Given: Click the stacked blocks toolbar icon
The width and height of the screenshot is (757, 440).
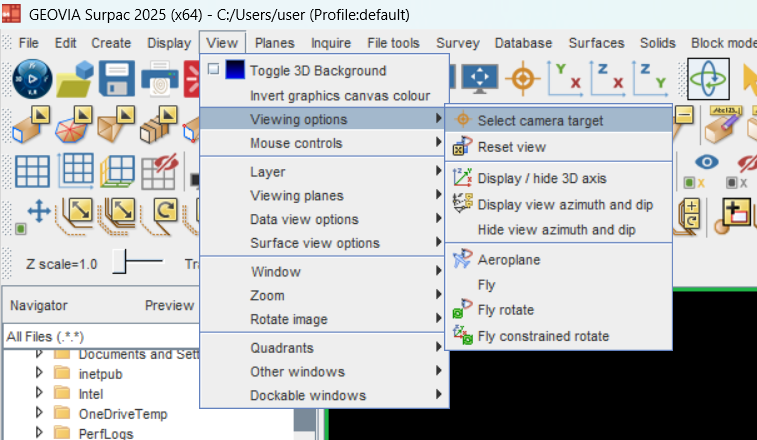Looking at the screenshot, I should click(x=158, y=125).
